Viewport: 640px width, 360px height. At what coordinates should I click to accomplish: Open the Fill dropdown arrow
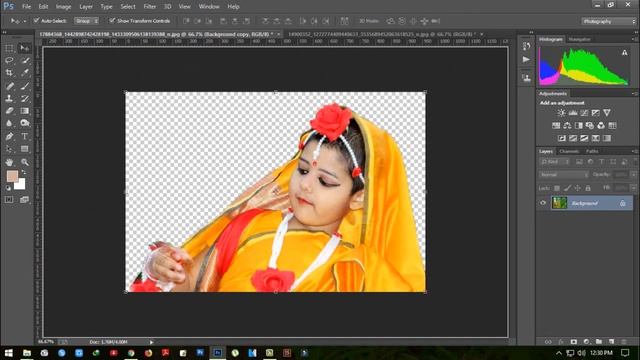coord(633,188)
